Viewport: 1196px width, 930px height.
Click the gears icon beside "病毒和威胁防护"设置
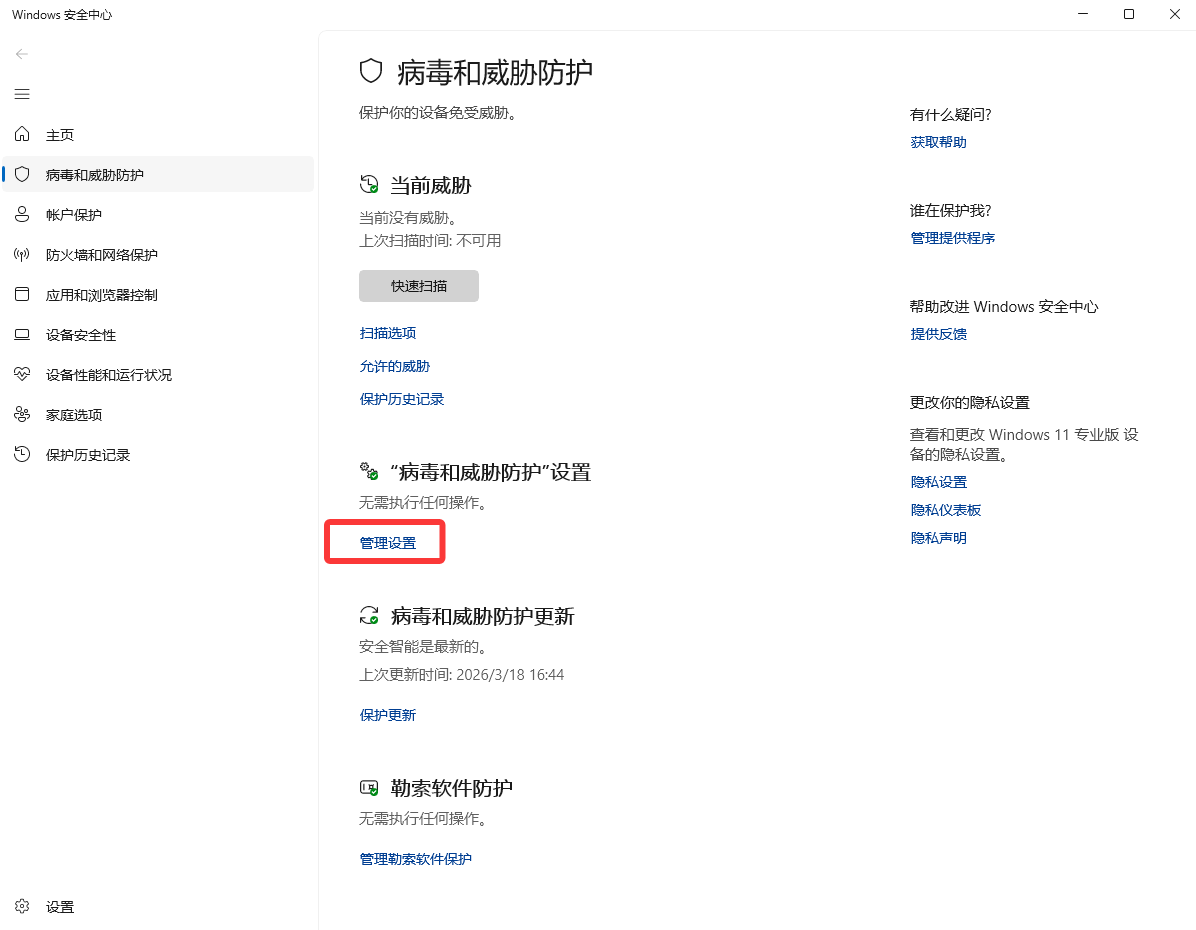[369, 471]
